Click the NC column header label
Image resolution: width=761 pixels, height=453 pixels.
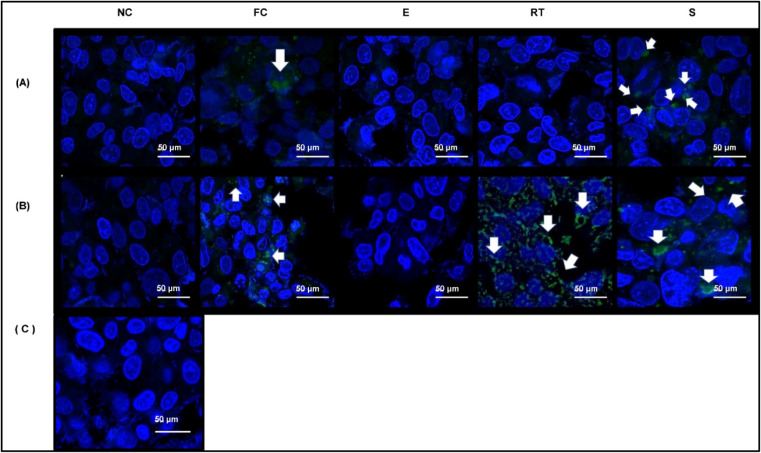(125, 13)
